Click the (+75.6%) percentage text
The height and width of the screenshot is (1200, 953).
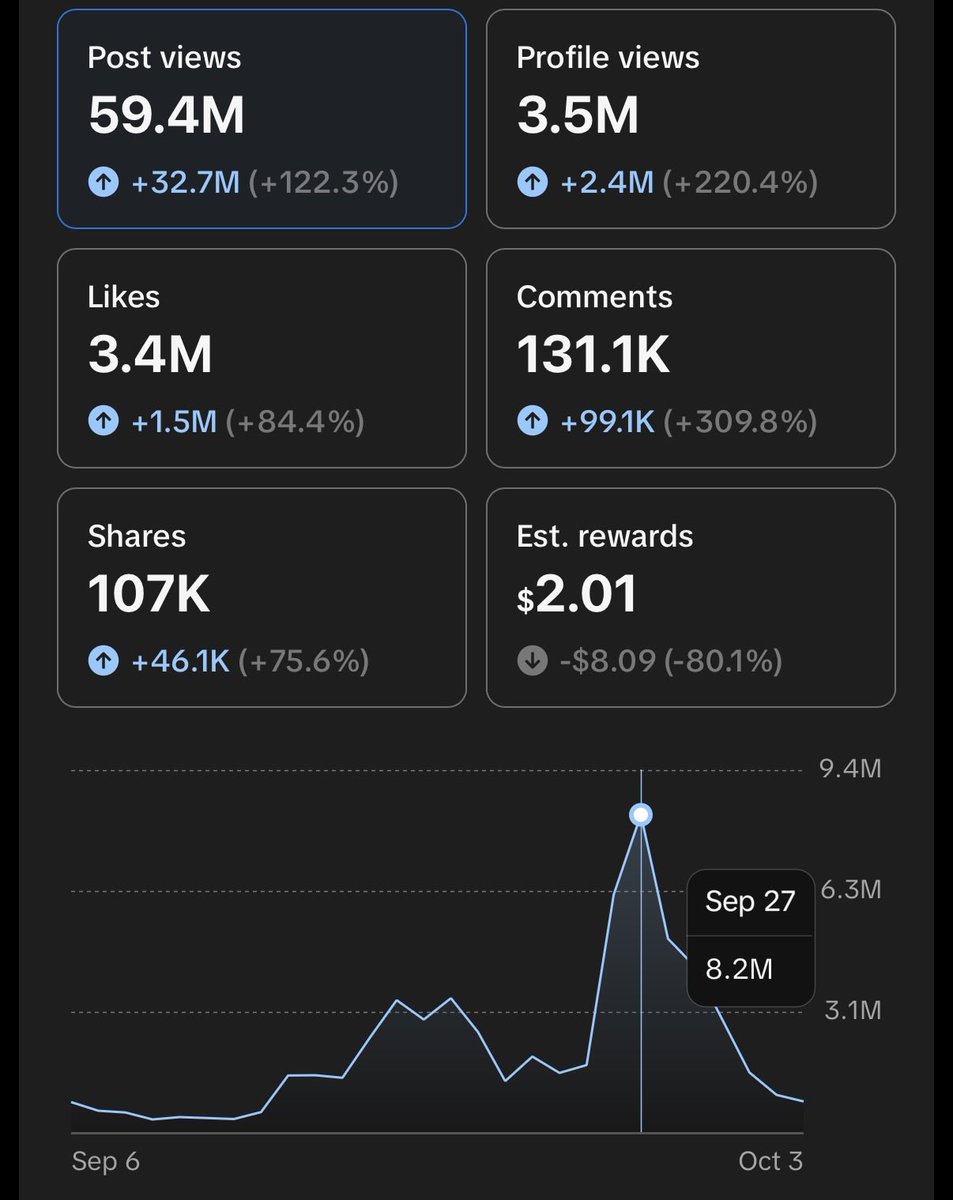pyautogui.click(x=303, y=661)
